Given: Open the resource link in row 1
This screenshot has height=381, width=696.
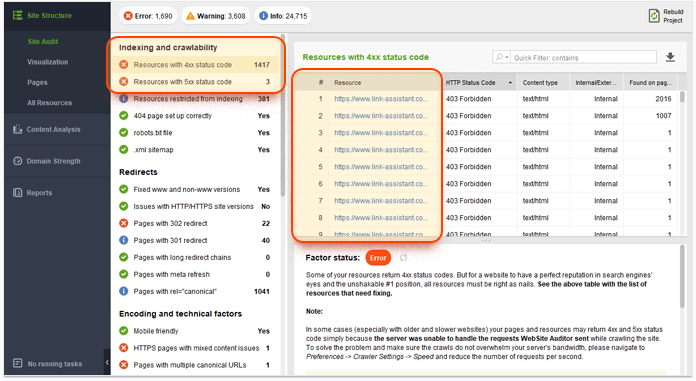Looking at the screenshot, I should 381,99.
